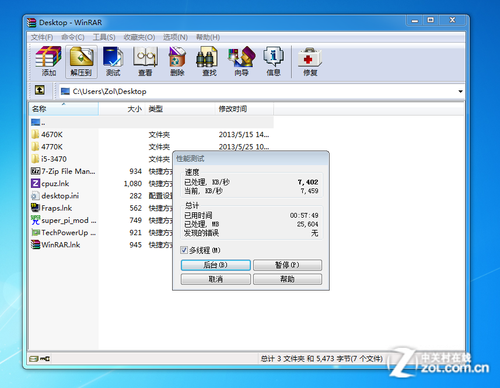
Task: Click the WinRAR title bar icon
Action: (32, 23)
